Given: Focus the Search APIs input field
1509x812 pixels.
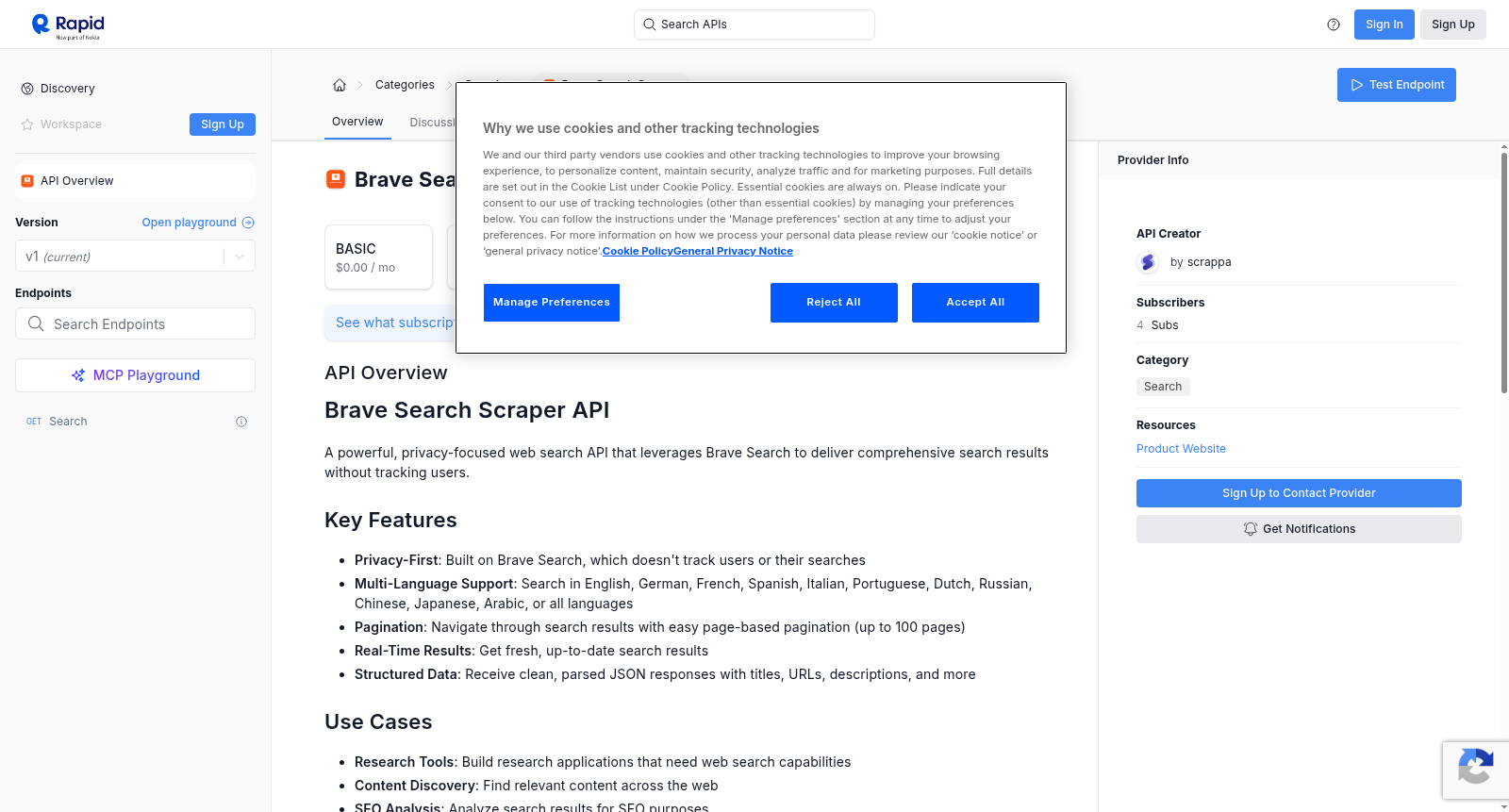Looking at the screenshot, I should [x=754, y=25].
